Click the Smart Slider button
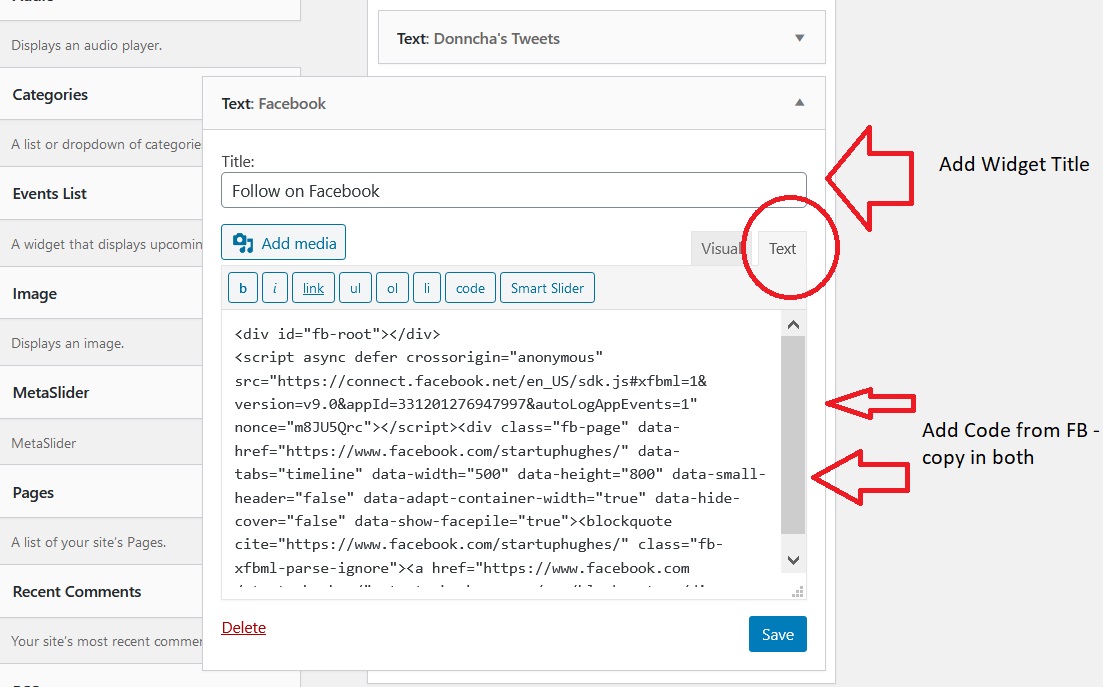Viewport: 1103px width, 687px height. (x=547, y=288)
